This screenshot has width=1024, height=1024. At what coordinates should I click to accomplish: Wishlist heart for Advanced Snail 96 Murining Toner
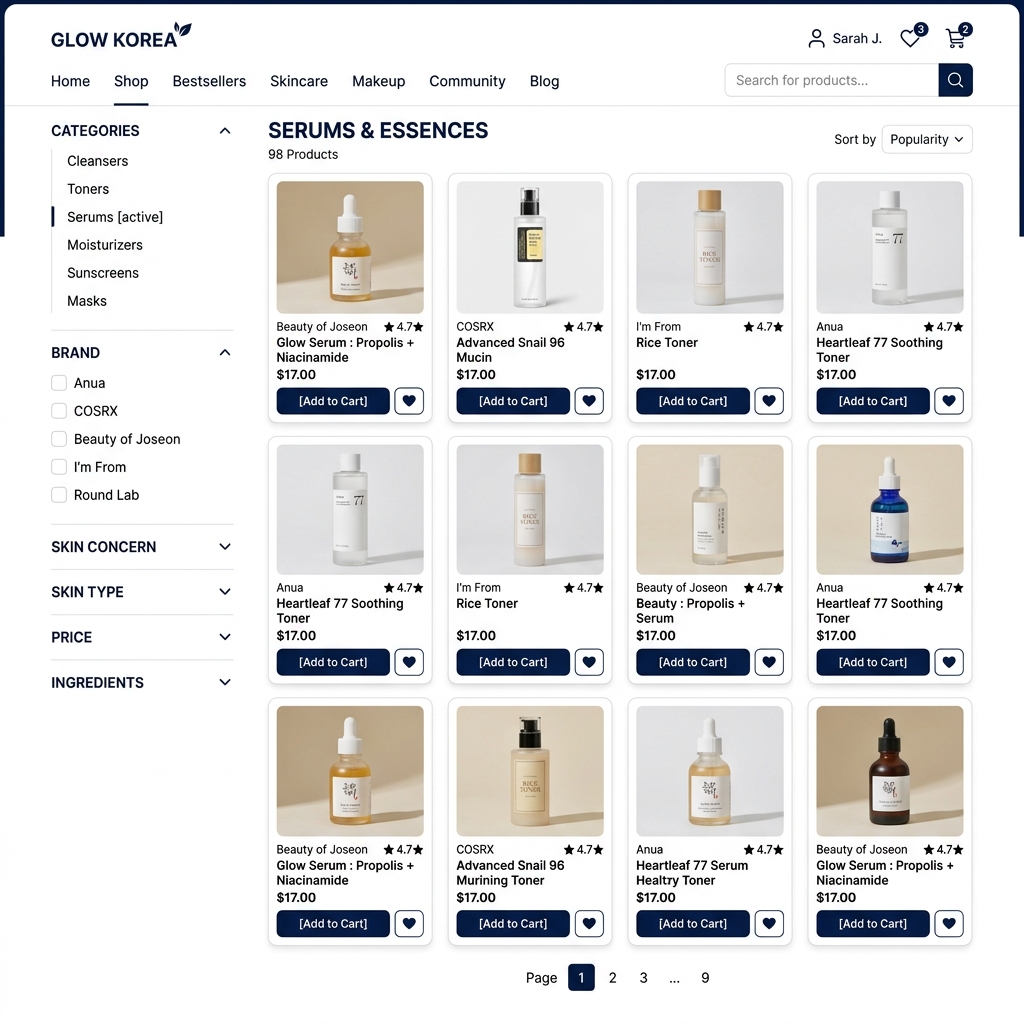click(x=589, y=923)
